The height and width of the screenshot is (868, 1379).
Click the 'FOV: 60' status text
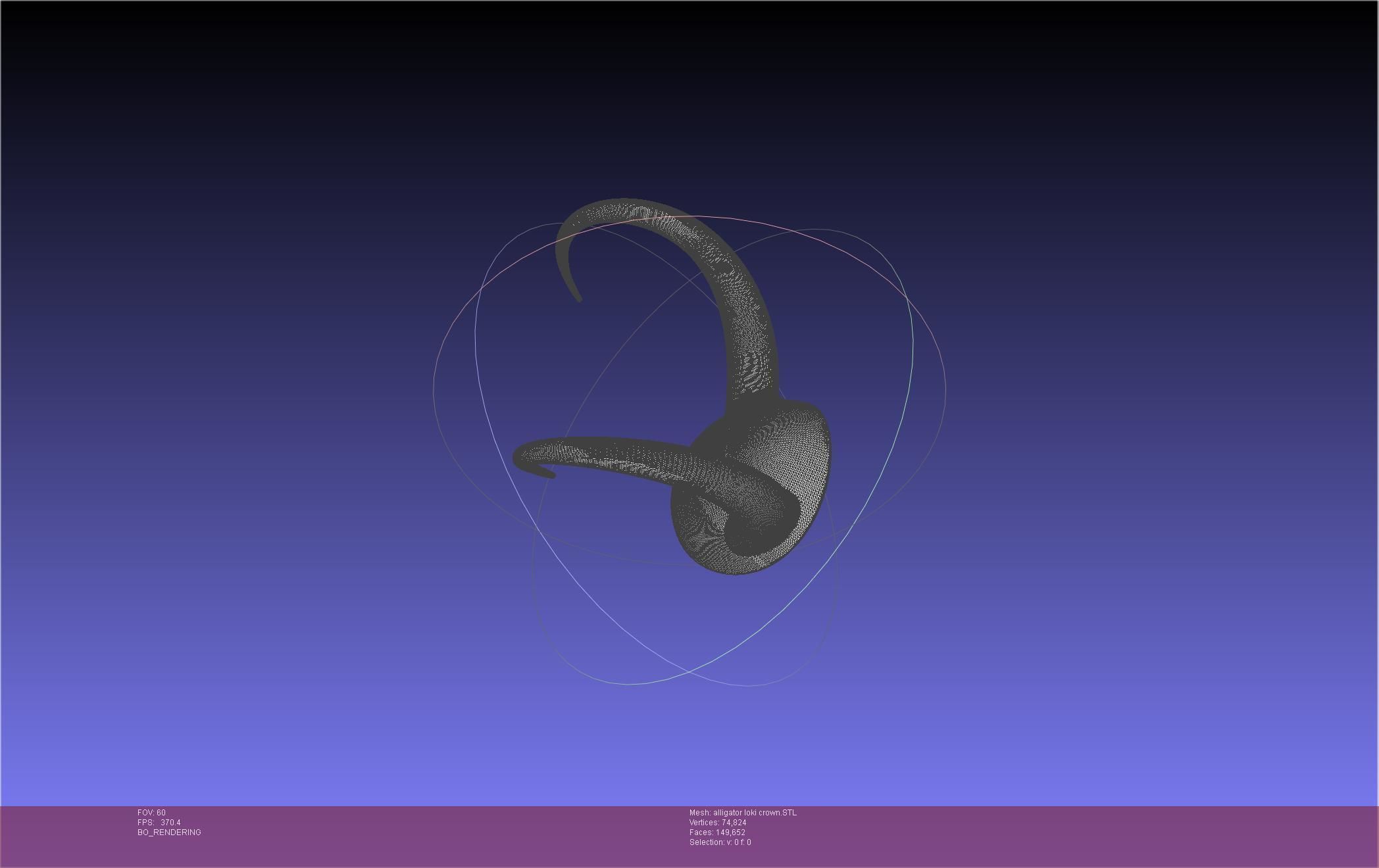(151, 813)
